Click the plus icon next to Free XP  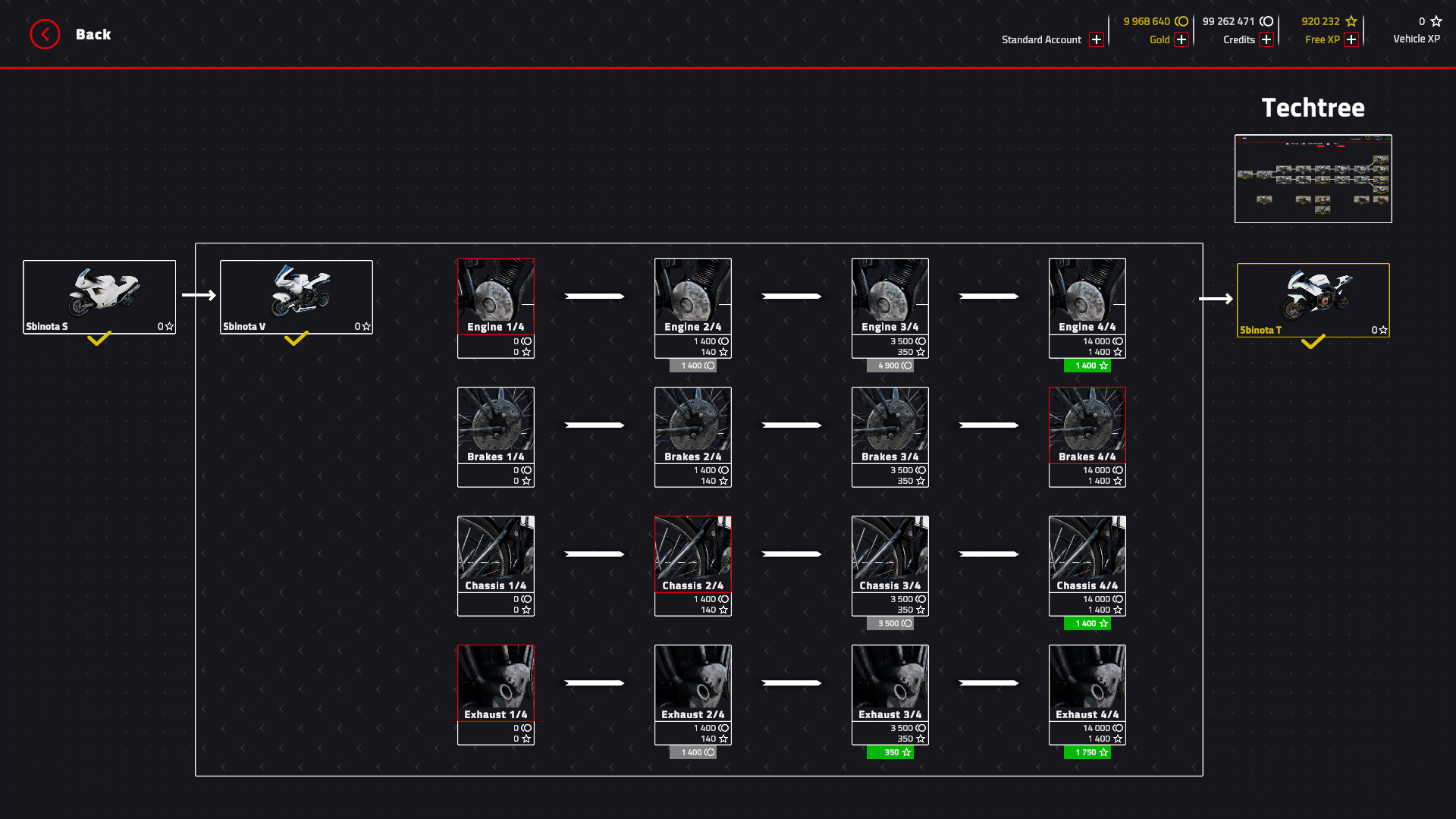pos(1353,39)
